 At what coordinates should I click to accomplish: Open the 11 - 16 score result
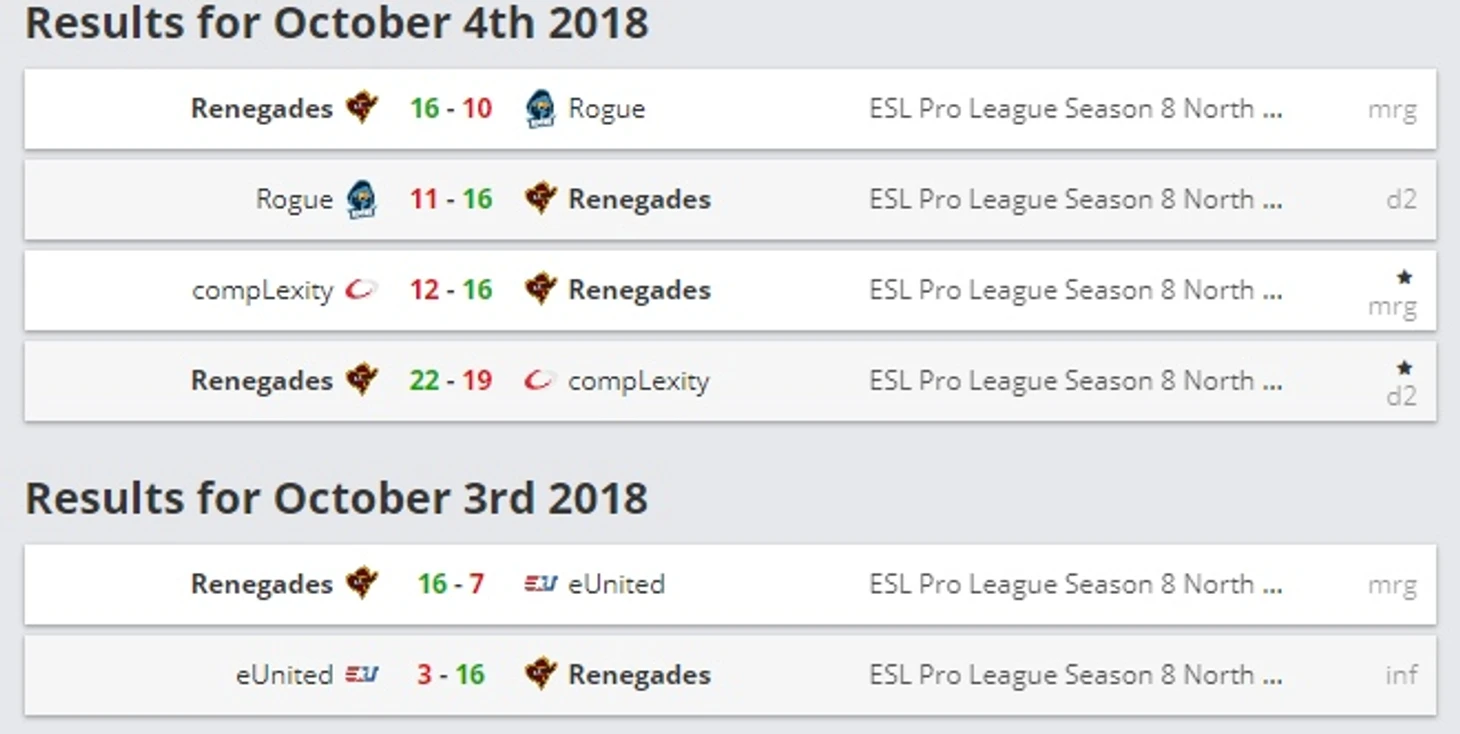tap(451, 199)
